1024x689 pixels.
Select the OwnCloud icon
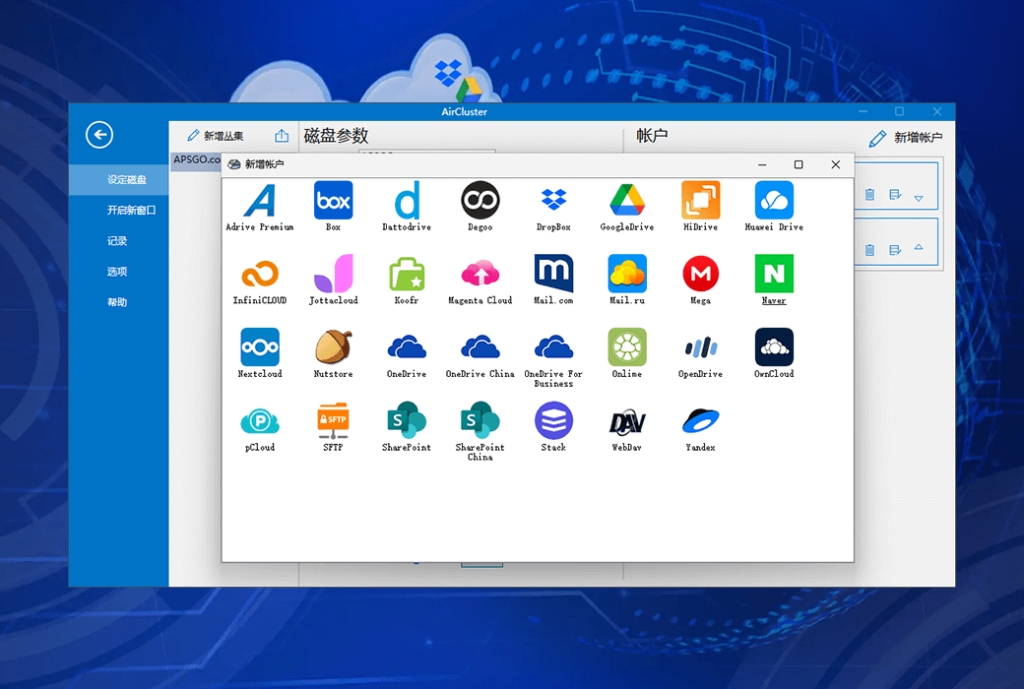(774, 353)
